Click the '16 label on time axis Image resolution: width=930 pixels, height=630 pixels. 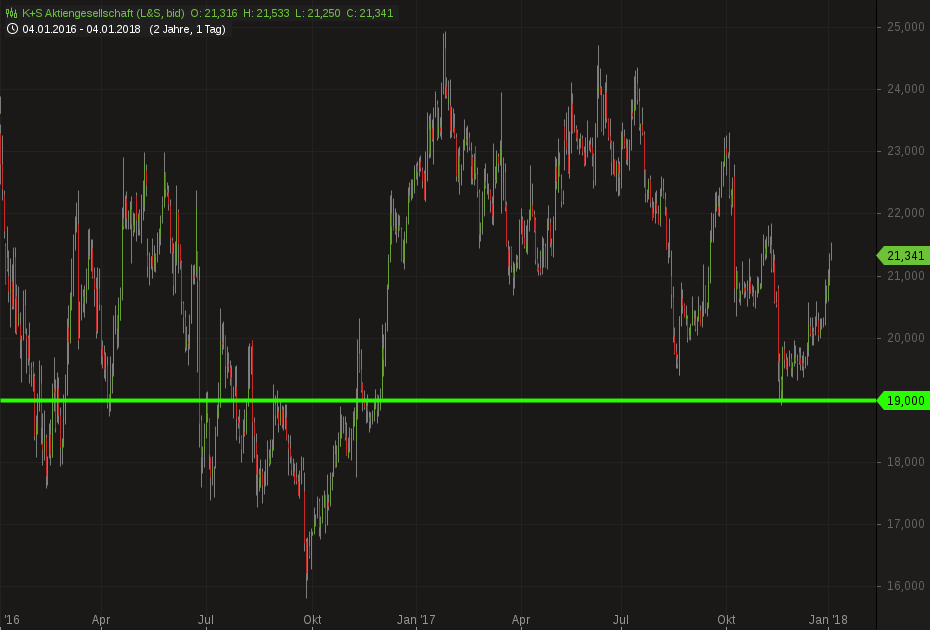(12, 620)
